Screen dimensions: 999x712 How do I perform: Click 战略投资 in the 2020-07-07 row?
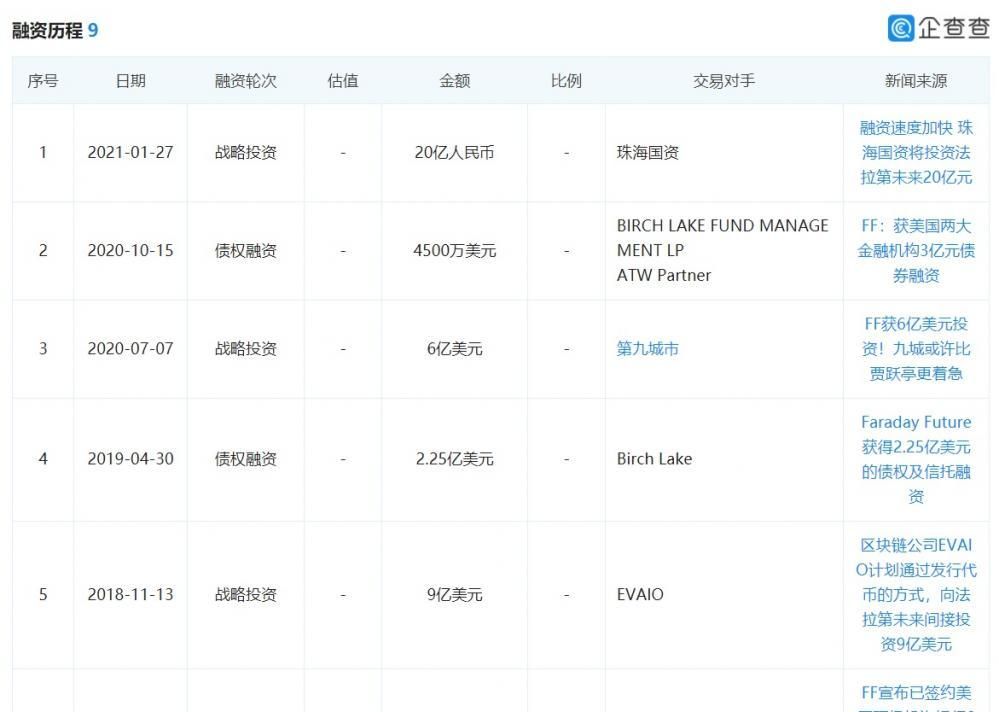[x=246, y=348]
